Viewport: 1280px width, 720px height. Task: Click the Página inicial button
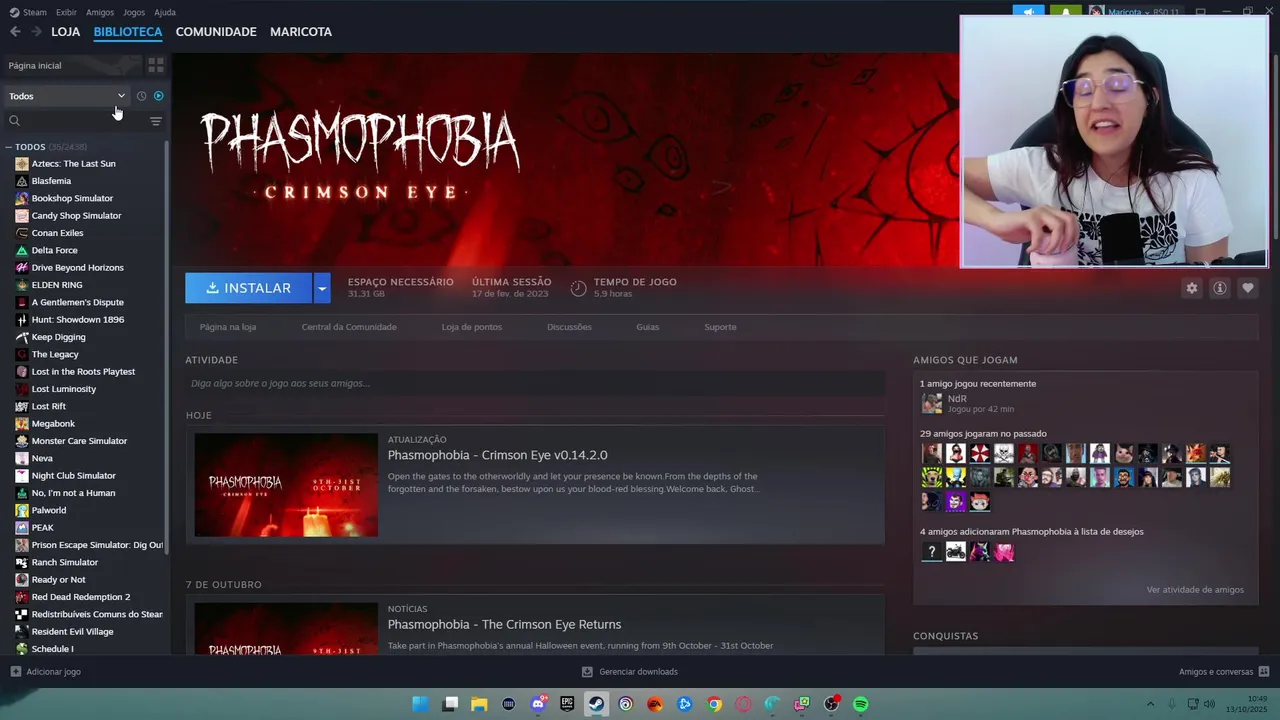pyautogui.click(x=72, y=65)
